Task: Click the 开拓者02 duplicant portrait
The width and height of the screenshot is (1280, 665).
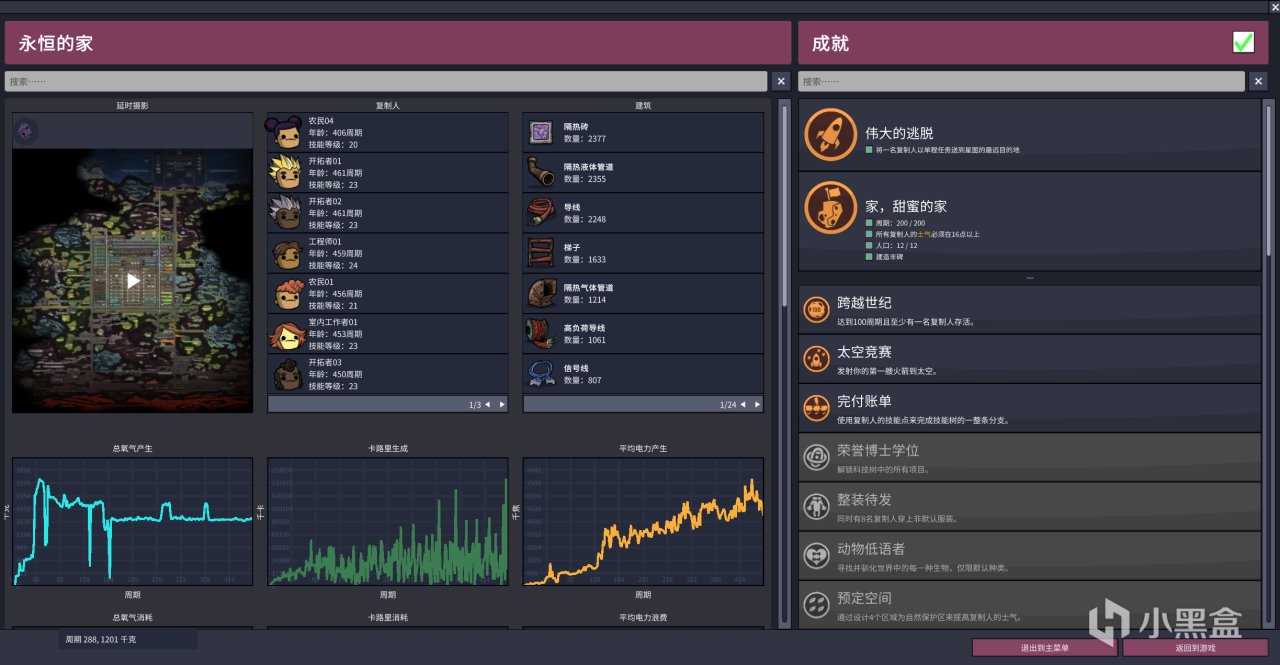Action: coord(285,212)
